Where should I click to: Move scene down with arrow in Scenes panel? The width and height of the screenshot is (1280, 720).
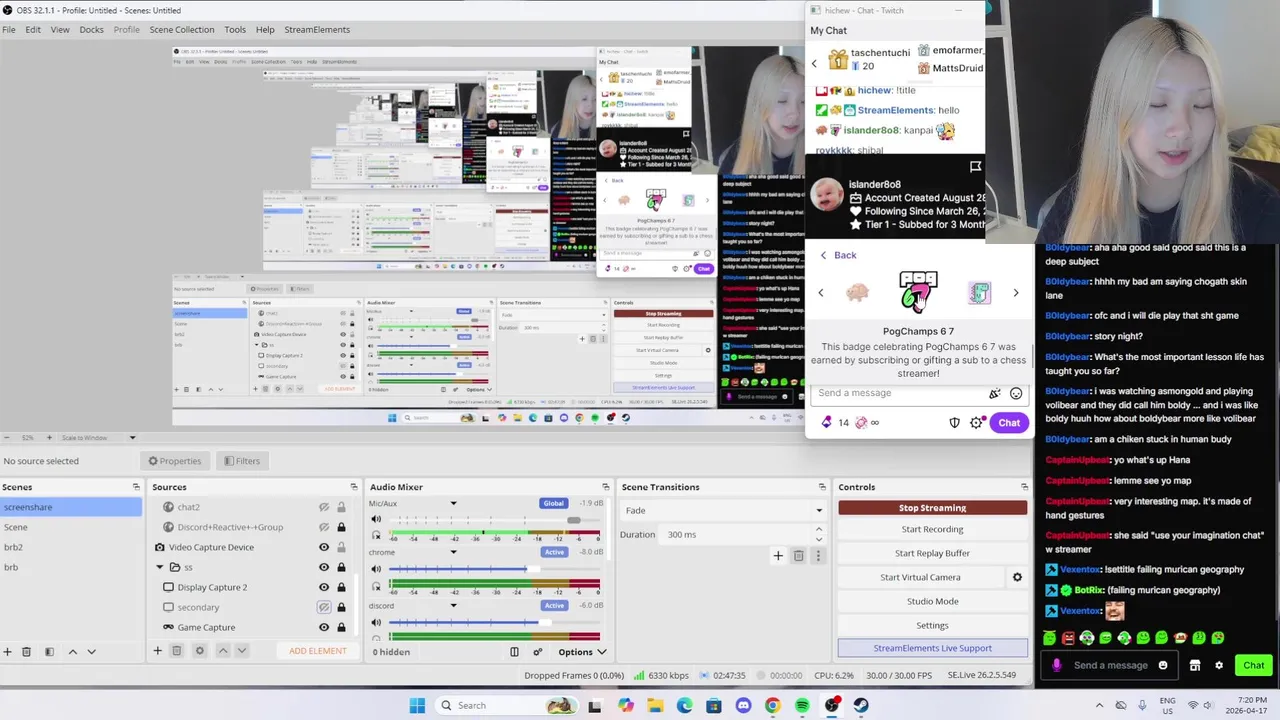91,651
